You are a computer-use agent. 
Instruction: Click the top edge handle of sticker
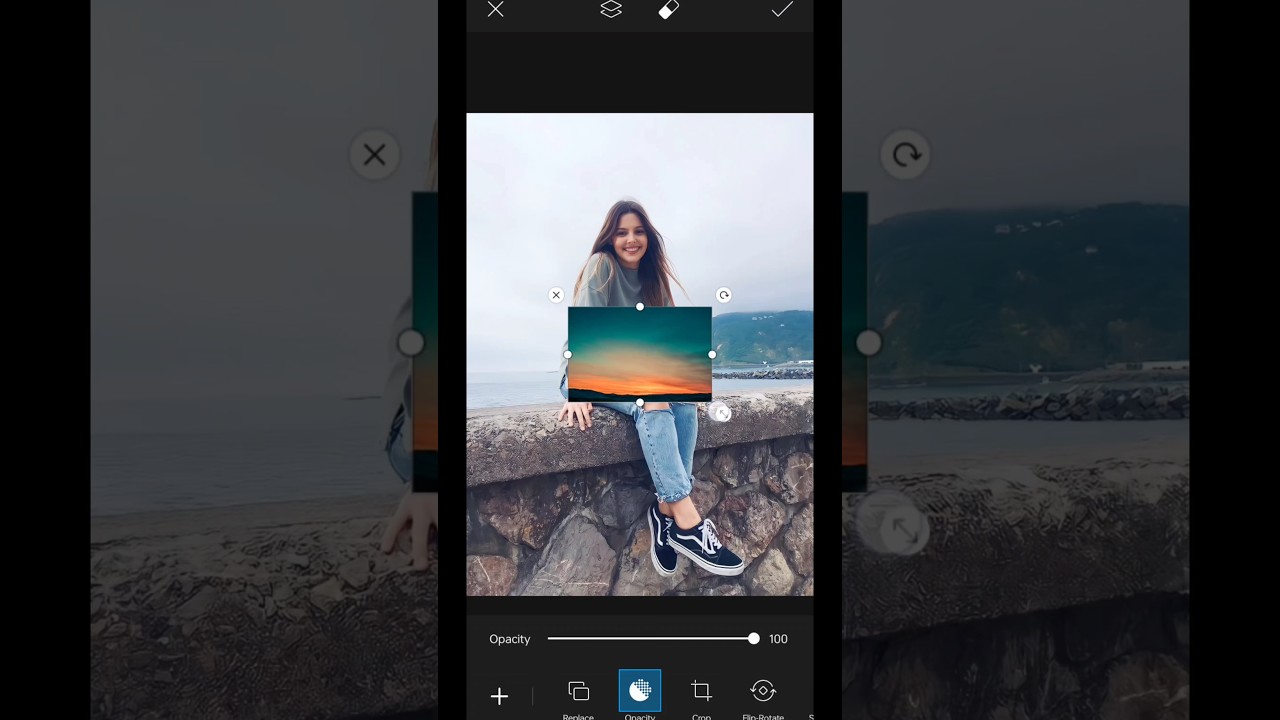coord(640,307)
